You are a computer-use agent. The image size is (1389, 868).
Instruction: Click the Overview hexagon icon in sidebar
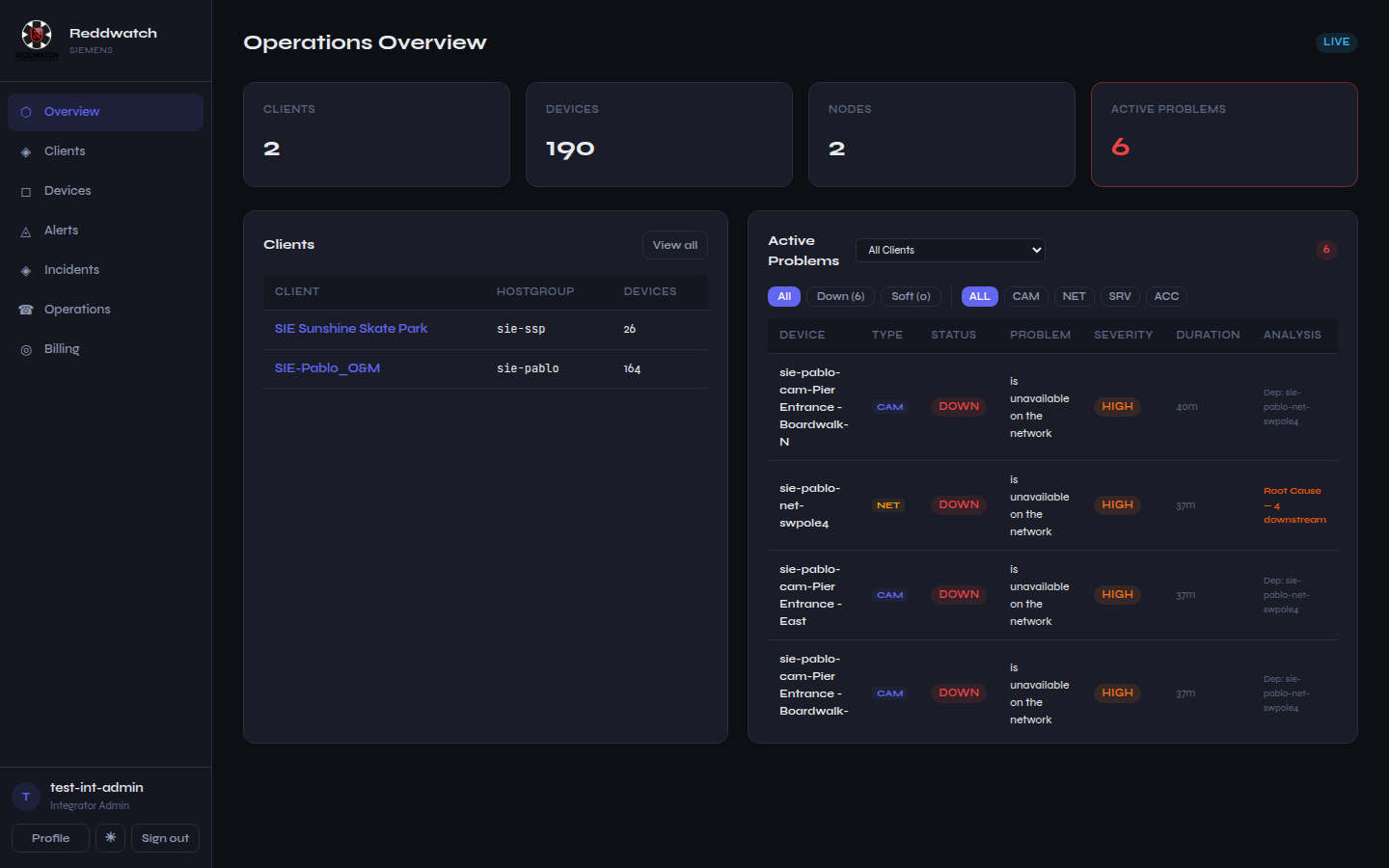click(26, 112)
